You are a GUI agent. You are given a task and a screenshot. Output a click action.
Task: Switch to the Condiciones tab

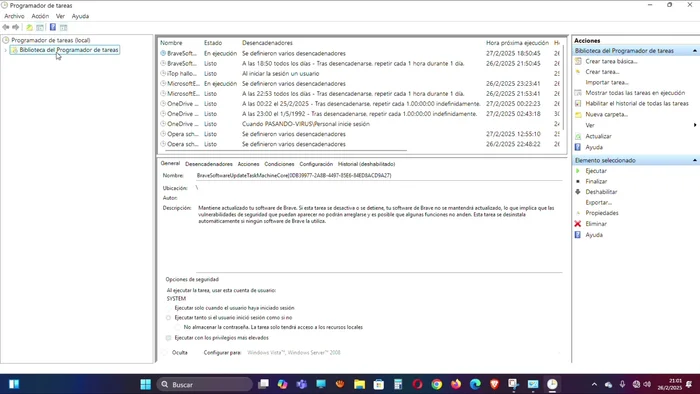(x=279, y=164)
